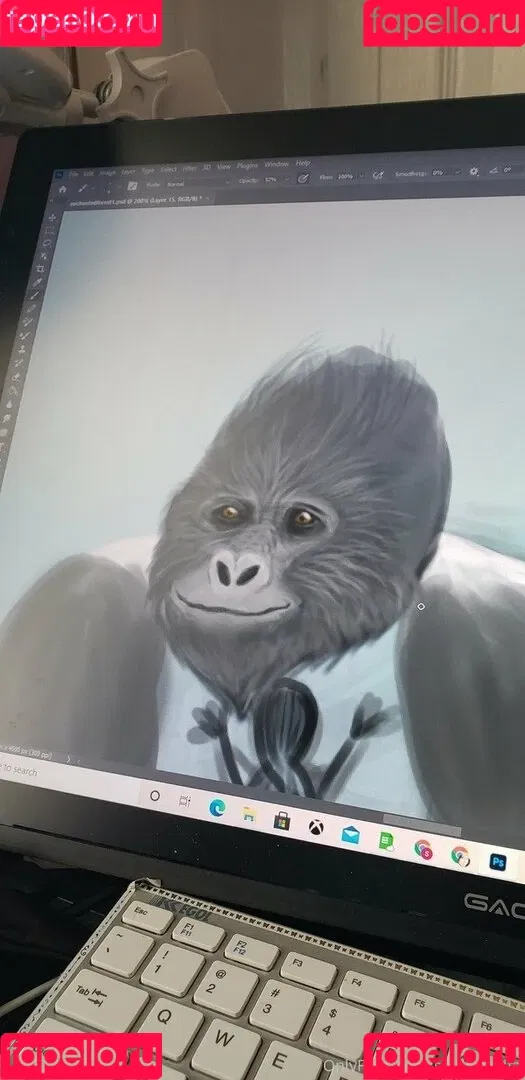This screenshot has width=525, height=1080.
Task: Click the Smoothing percentage field
Action: pyautogui.click(x=439, y=173)
